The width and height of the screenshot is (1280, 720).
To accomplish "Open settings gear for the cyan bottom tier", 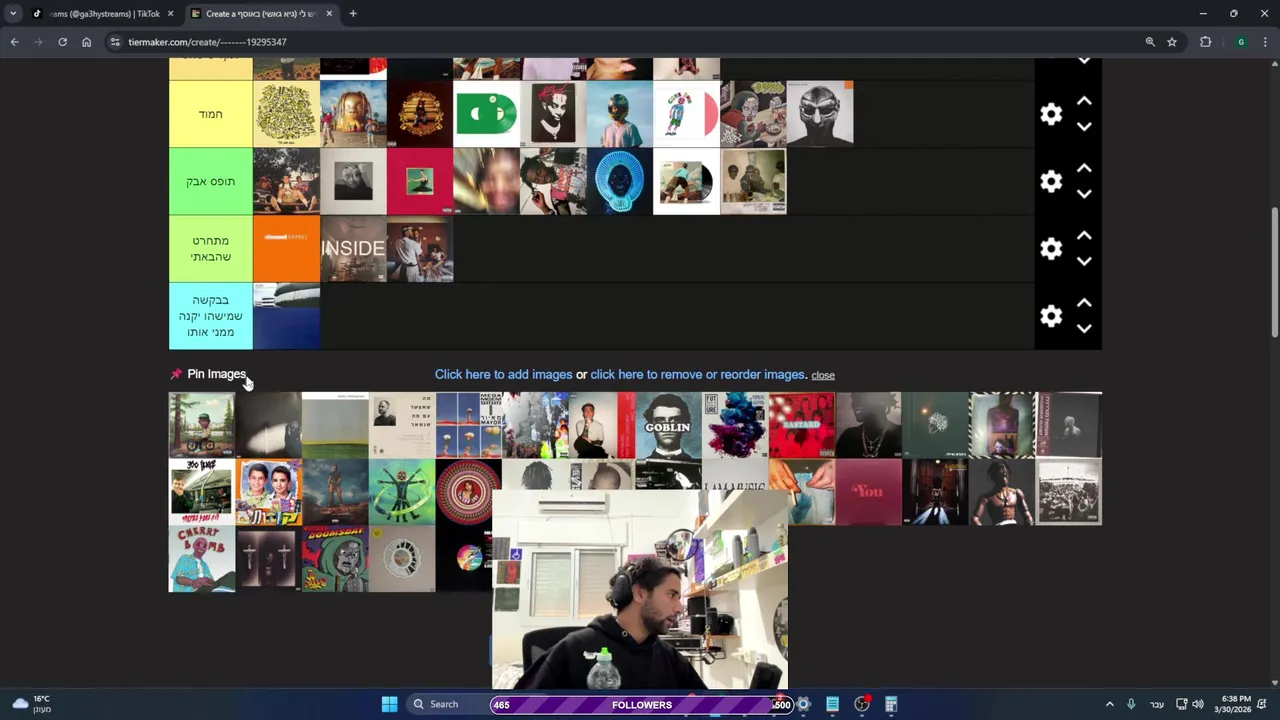I will 1051,316.
